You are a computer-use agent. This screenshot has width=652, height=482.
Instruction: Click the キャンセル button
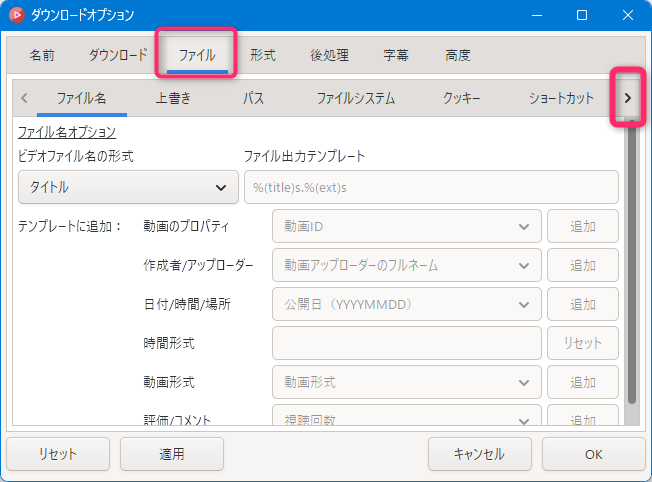coord(480,454)
